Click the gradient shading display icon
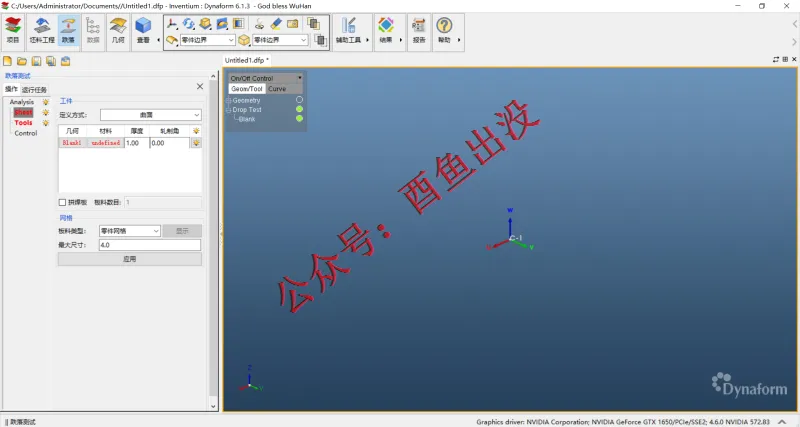 tap(238, 23)
